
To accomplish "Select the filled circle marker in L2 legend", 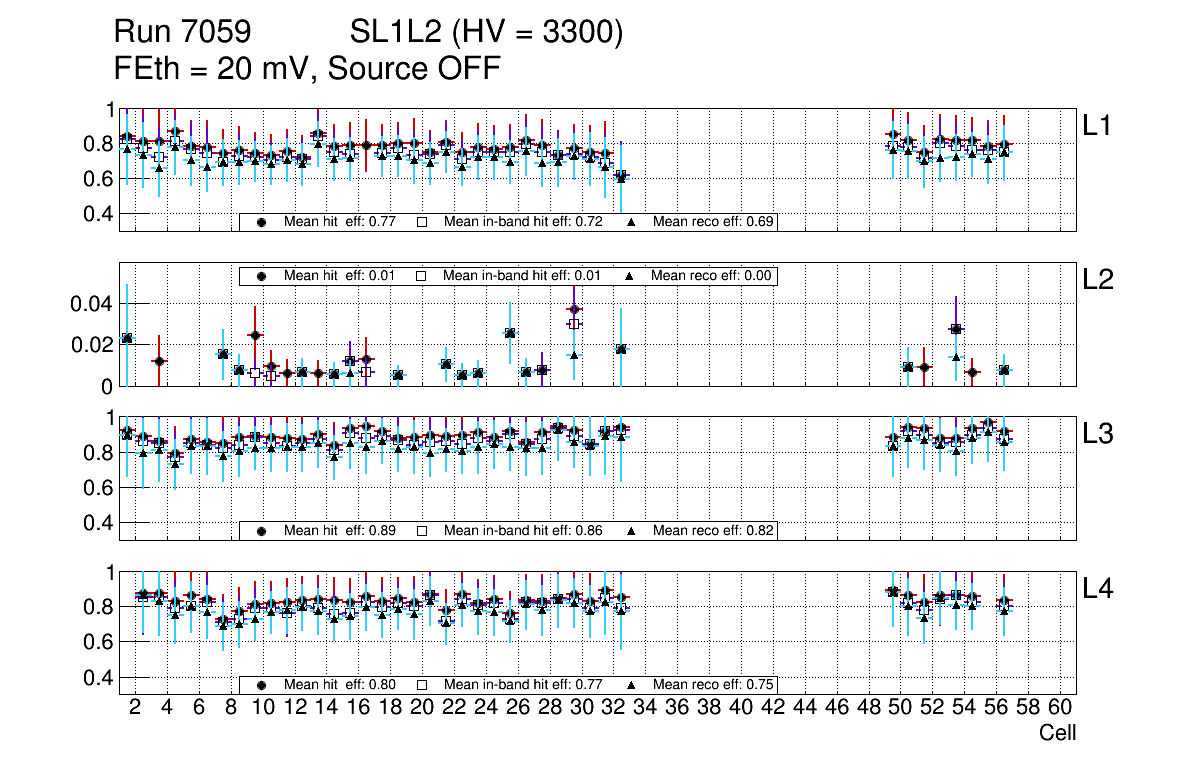I will pos(262,276).
